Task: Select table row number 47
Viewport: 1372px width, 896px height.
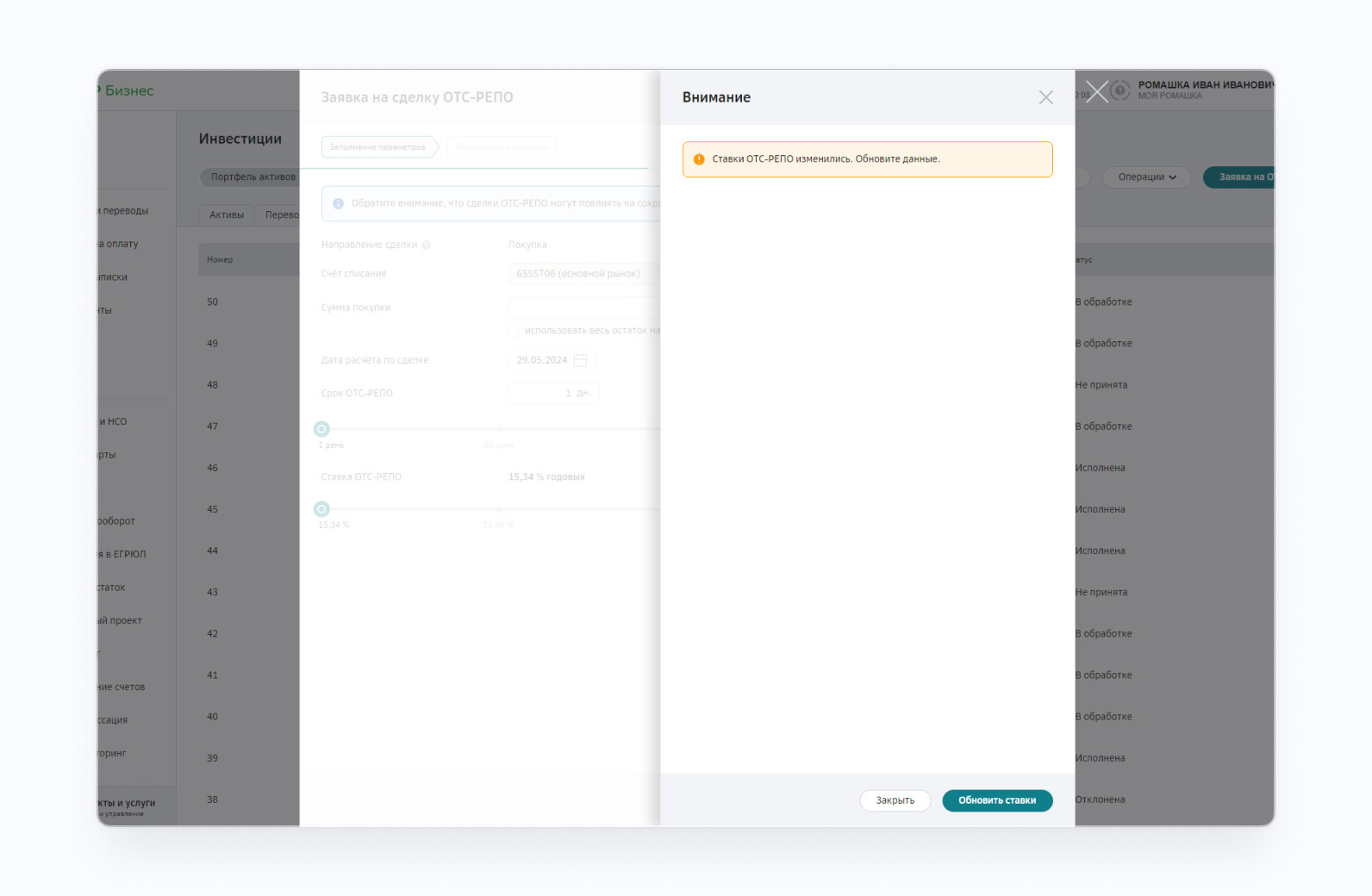Action: coord(212,426)
